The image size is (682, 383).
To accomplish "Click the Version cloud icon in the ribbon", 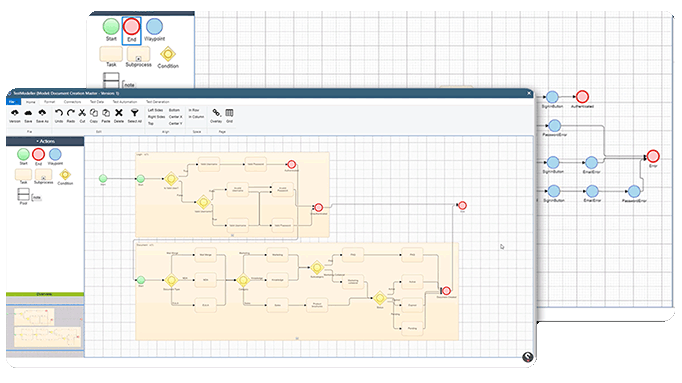I will tap(15, 113).
